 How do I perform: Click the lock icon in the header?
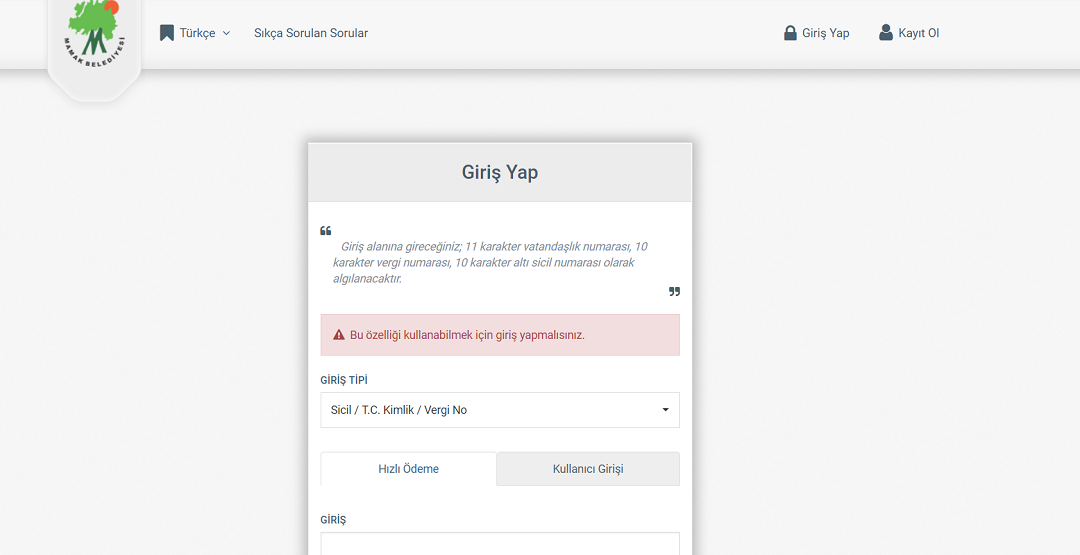[790, 33]
